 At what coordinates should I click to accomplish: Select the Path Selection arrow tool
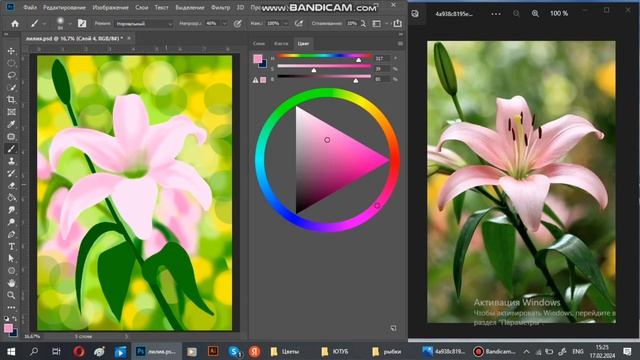pyautogui.click(x=11, y=258)
